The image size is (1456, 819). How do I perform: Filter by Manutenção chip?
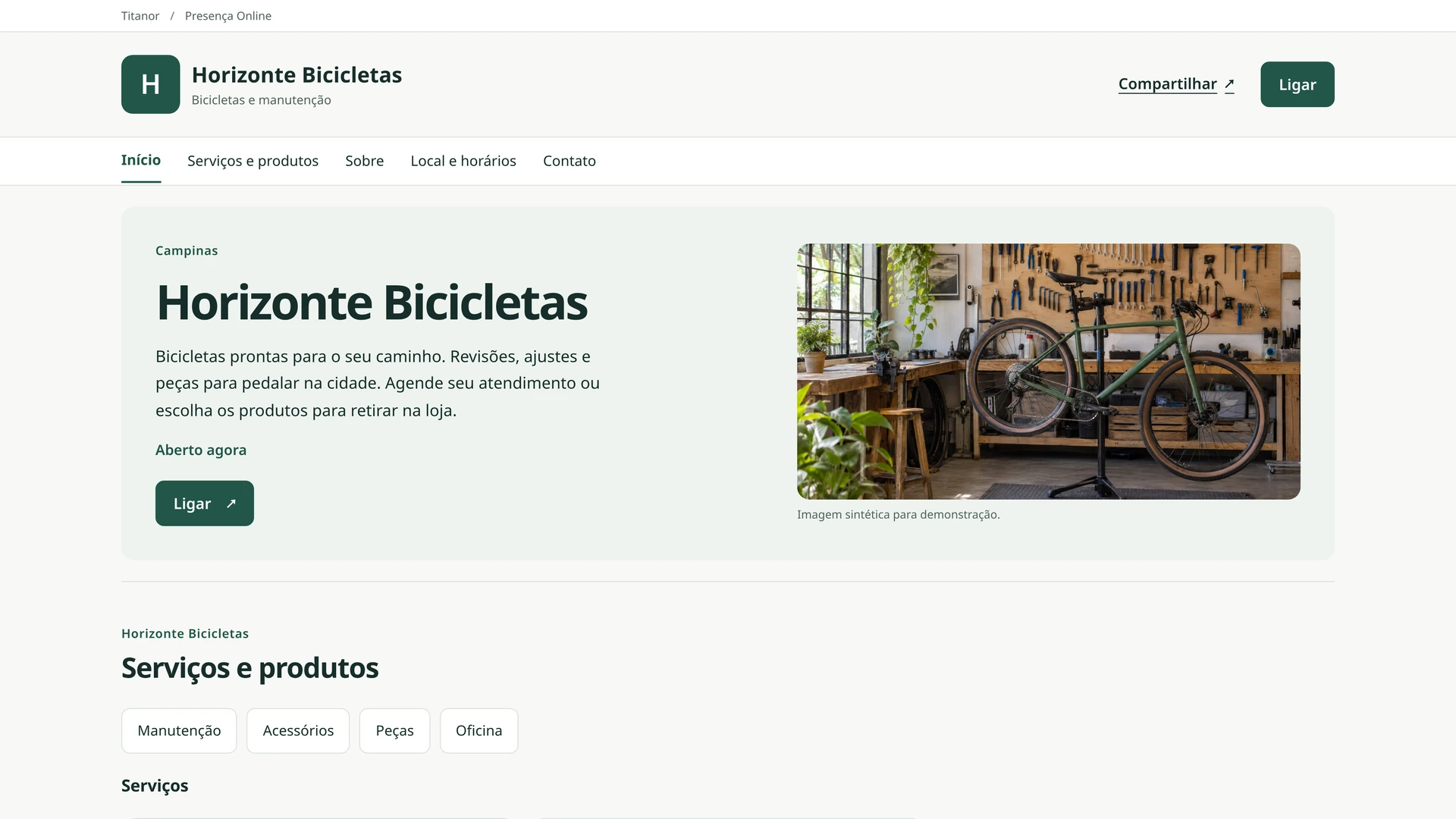(x=179, y=731)
